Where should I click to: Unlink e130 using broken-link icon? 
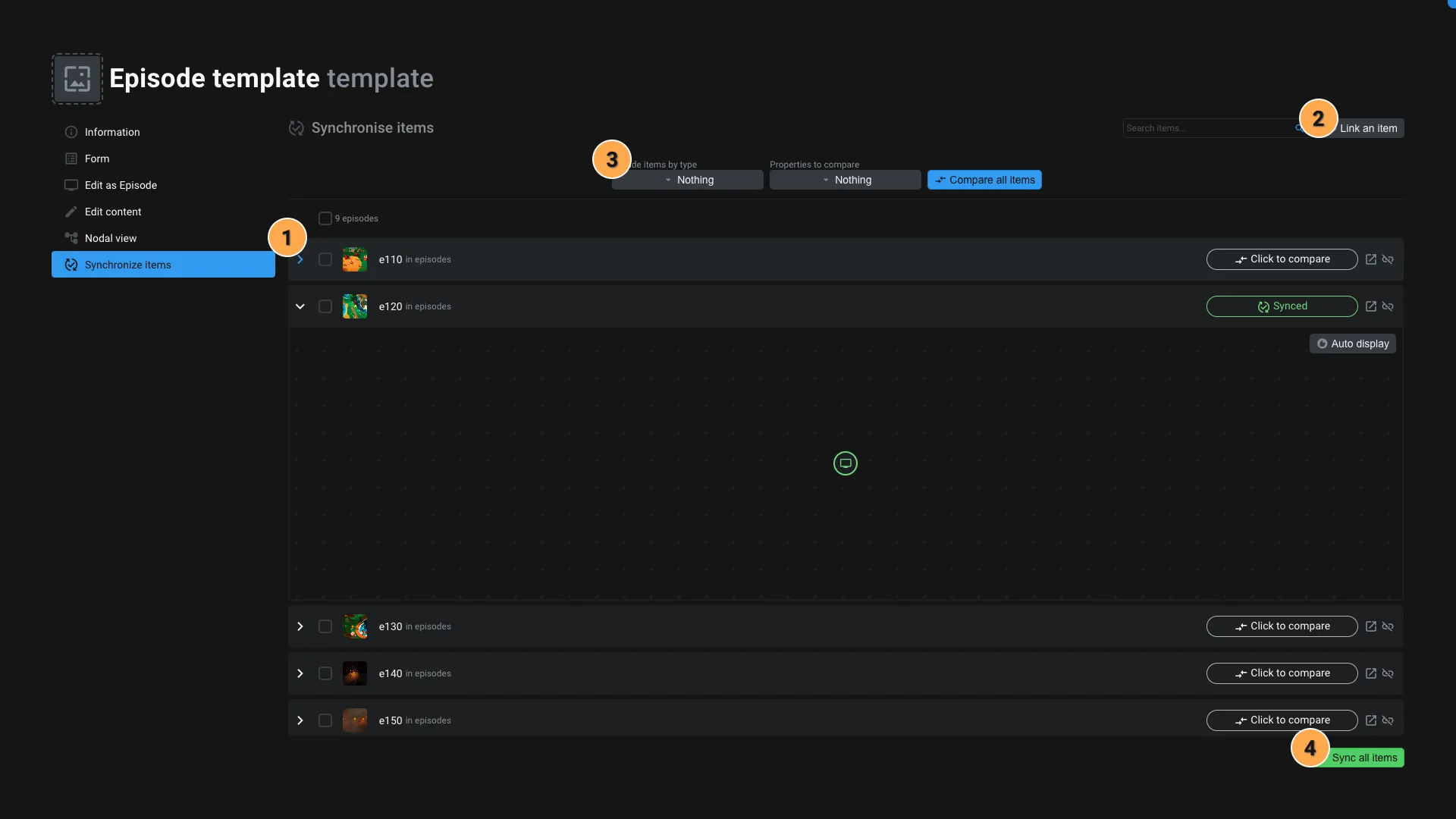pos(1388,626)
